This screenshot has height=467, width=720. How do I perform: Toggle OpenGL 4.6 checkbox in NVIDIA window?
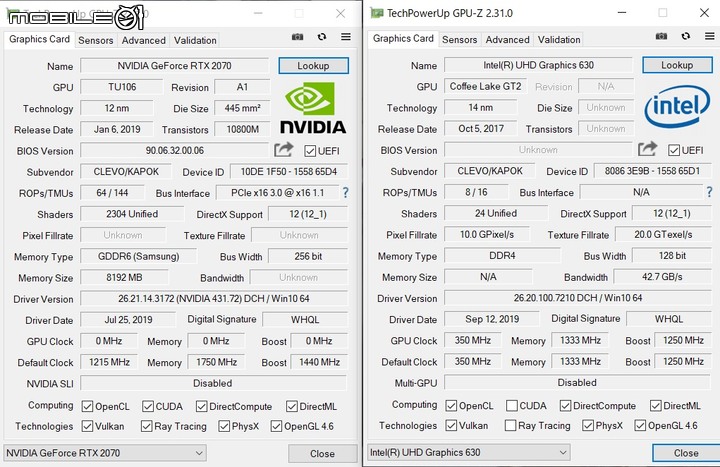click(276, 426)
